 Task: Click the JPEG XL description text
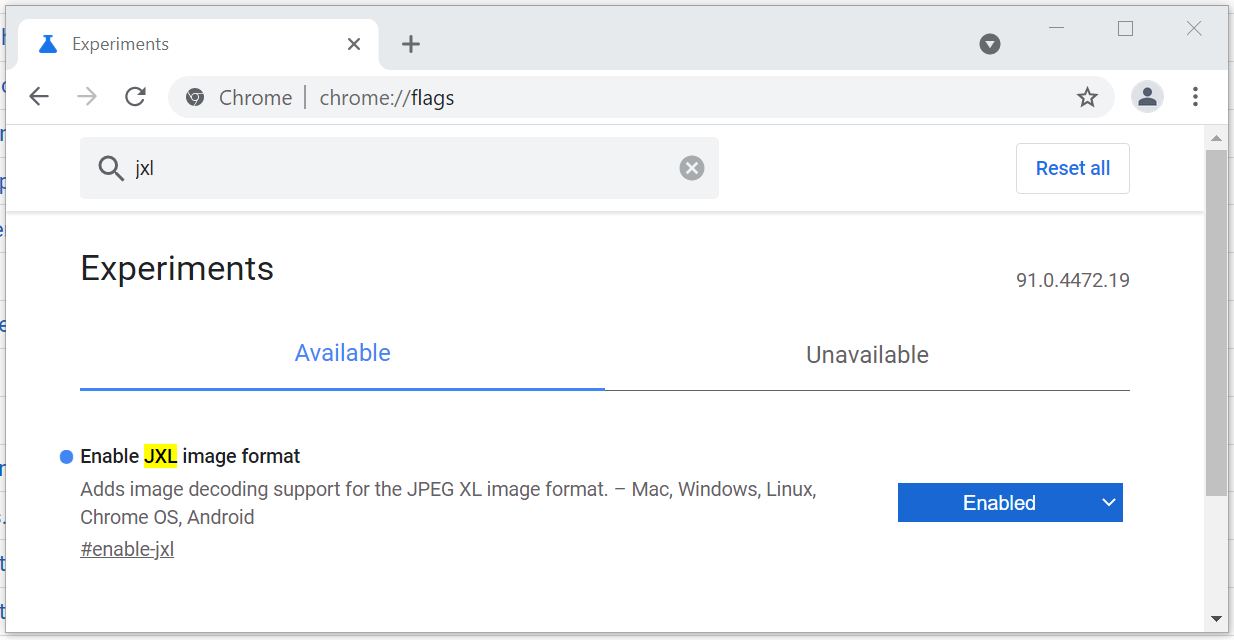[448, 503]
